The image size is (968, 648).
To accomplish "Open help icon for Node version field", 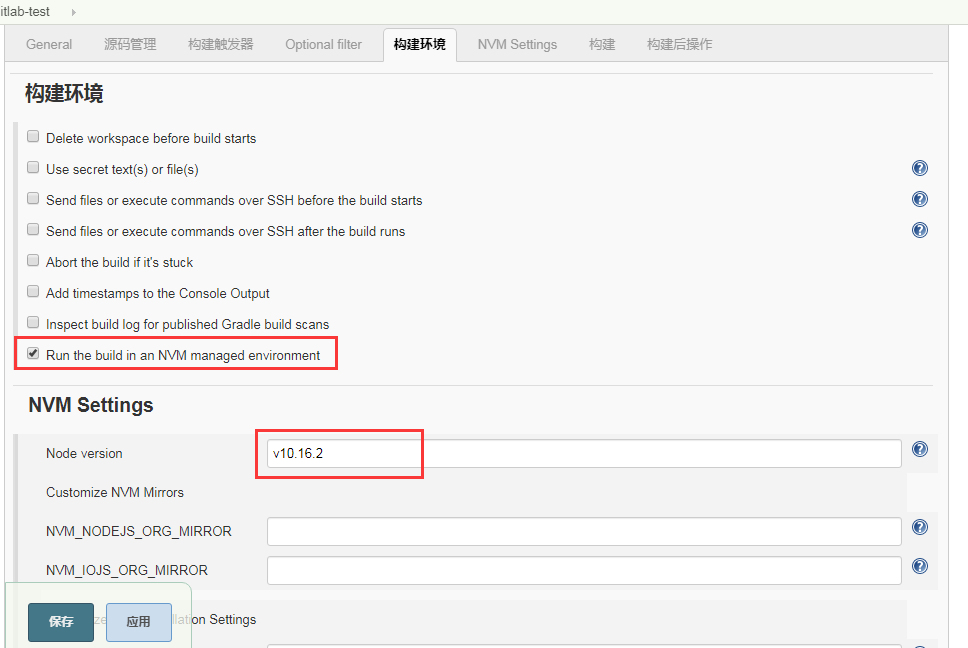I will 919,449.
